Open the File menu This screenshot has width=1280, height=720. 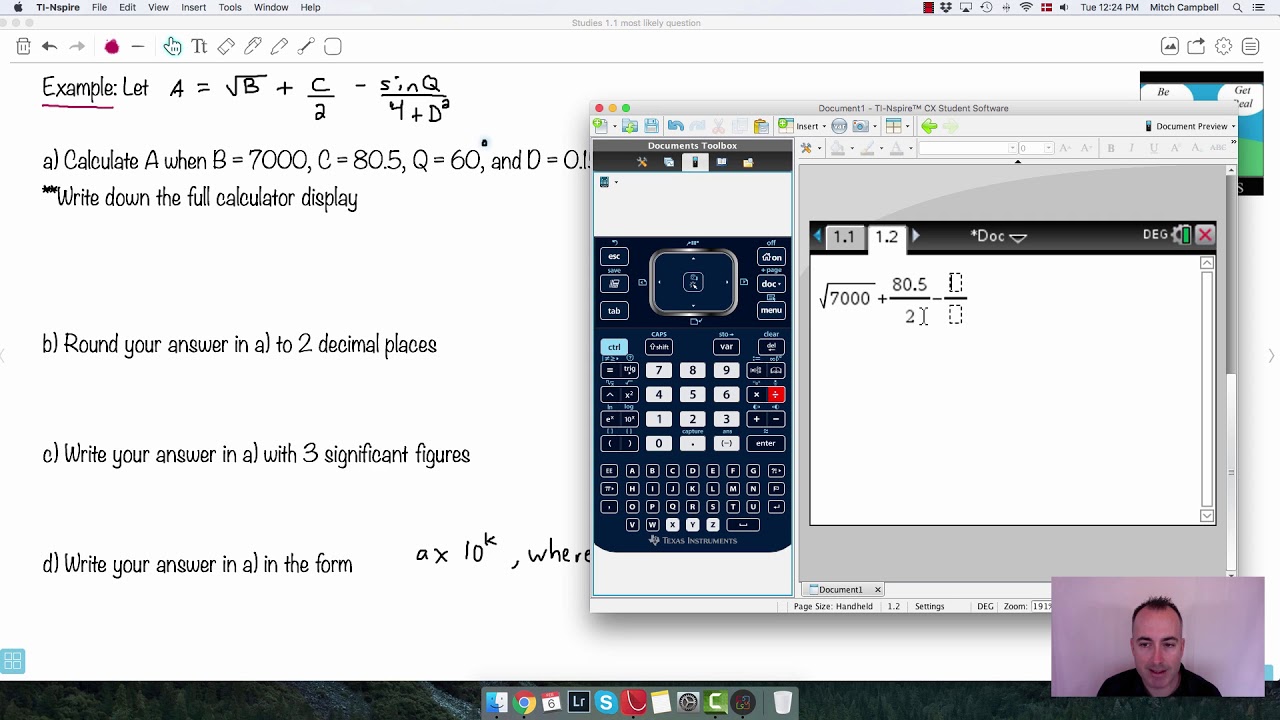100,7
